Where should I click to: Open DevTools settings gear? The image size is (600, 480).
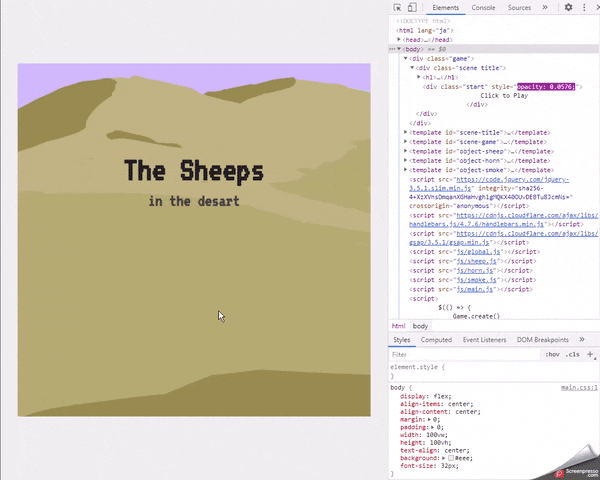click(x=569, y=7)
